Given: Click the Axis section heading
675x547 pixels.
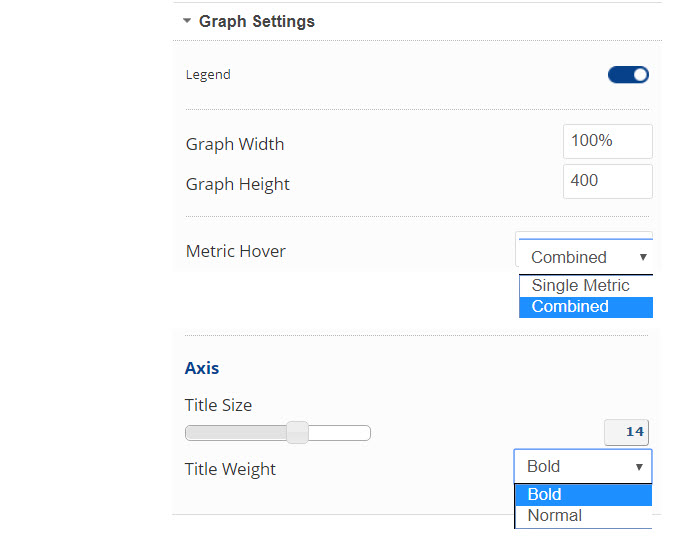Looking at the screenshot, I should [x=202, y=368].
